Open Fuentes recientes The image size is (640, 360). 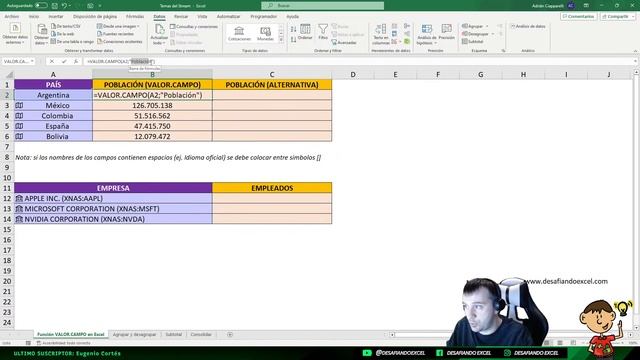115,34
